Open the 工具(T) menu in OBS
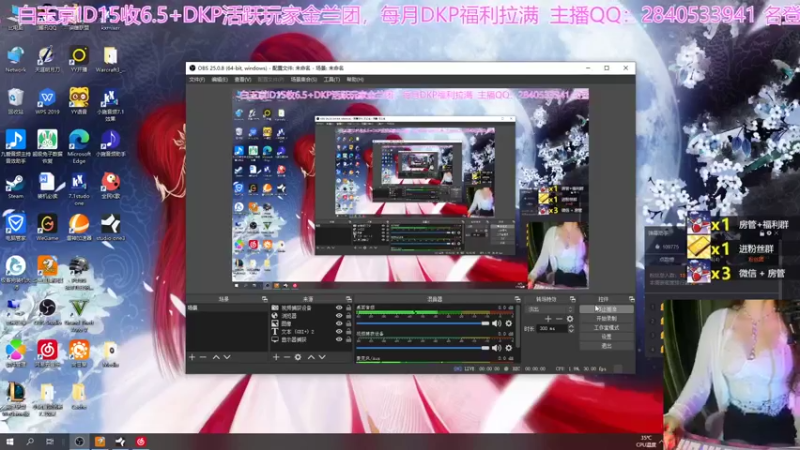The height and width of the screenshot is (450, 800). coord(332,80)
